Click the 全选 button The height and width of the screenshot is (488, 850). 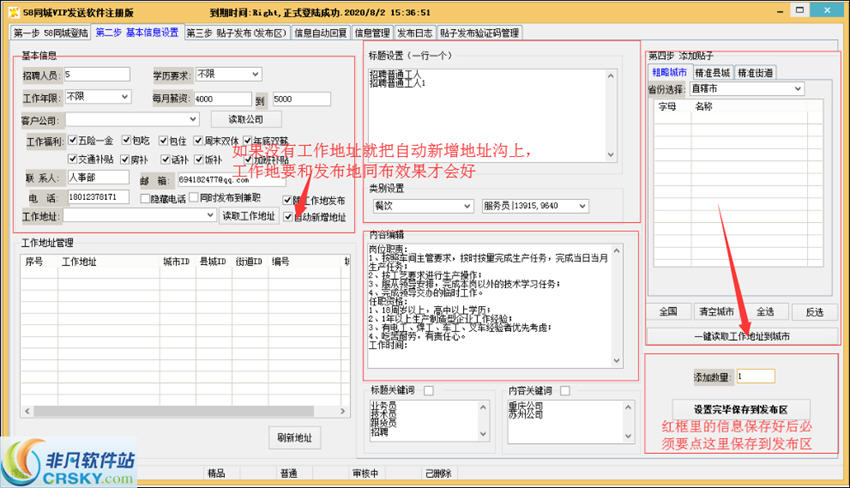765,312
